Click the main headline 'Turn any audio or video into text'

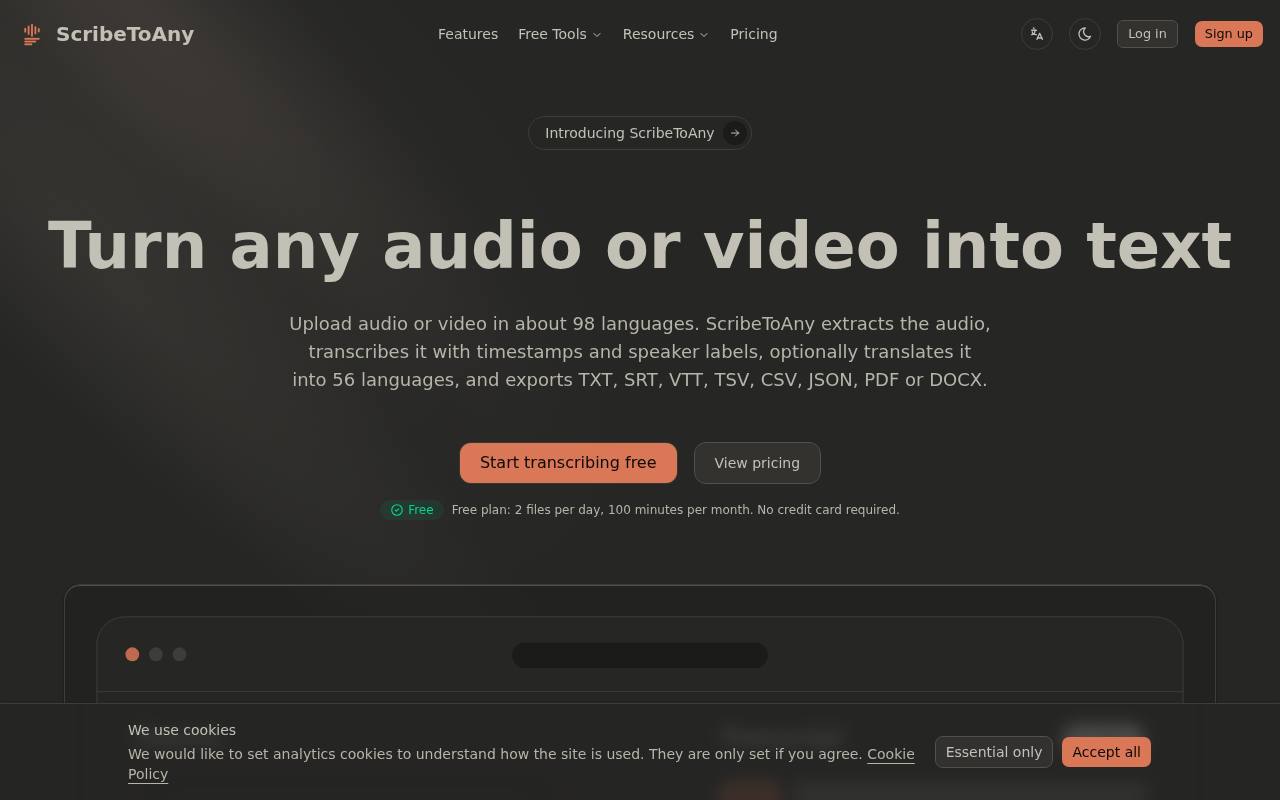[640, 246]
